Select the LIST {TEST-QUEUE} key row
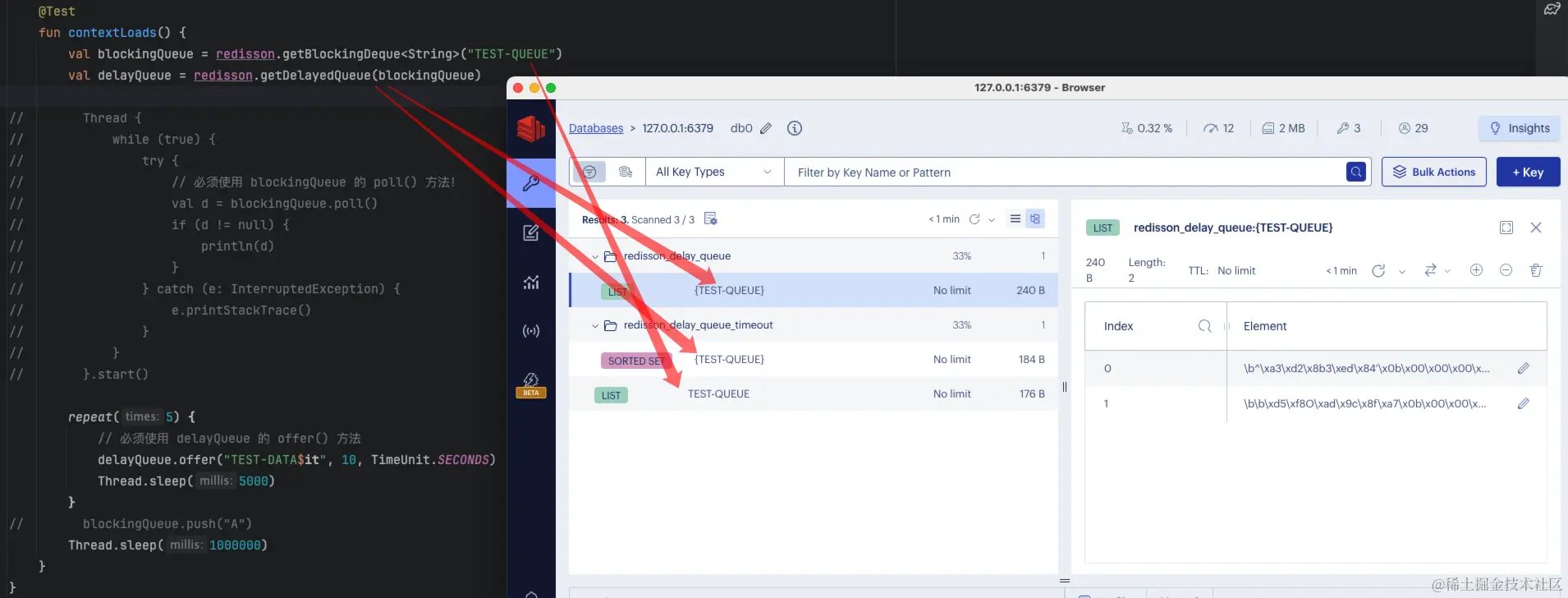The image size is (1568, 598). pyautogui.click(x=814, y=290)
